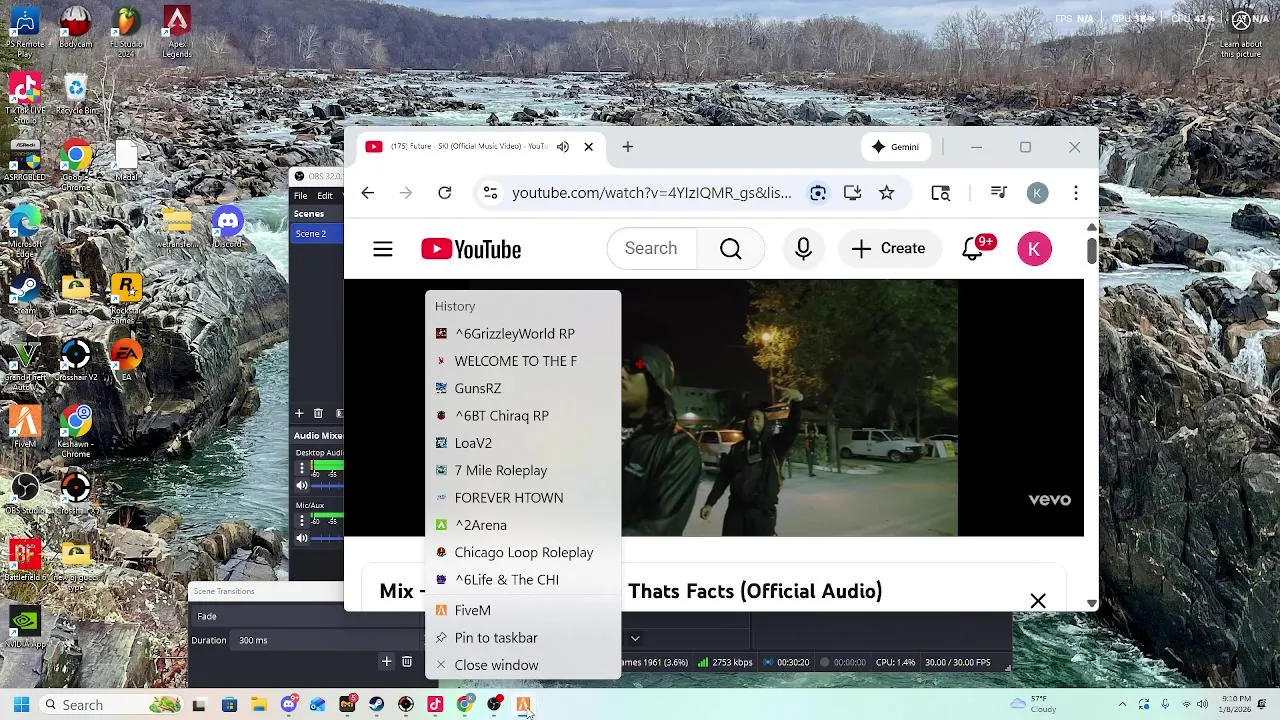
Task: View site information icon in address bar
Action: pos(490,193)
